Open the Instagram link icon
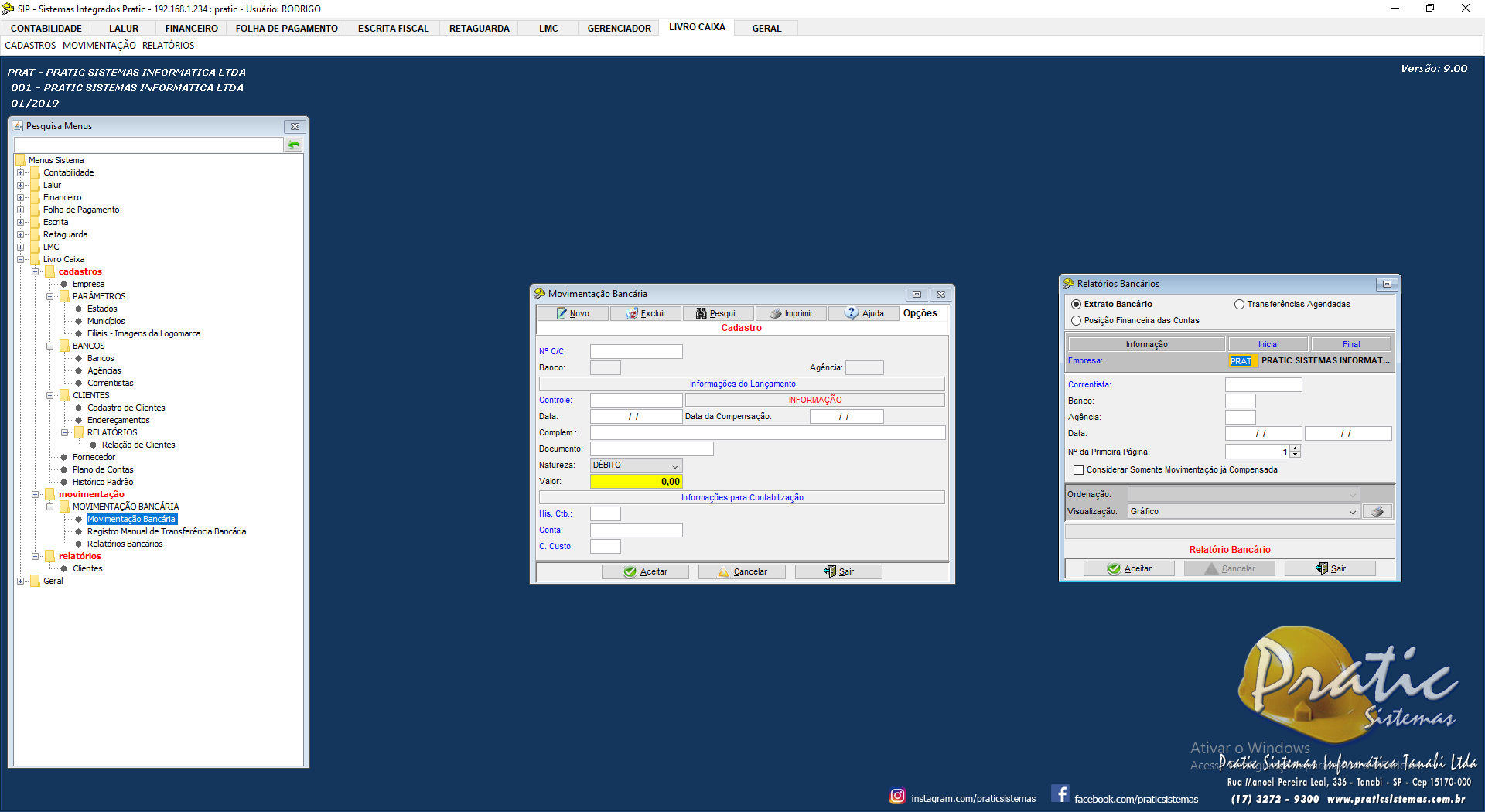The height and width of the screenshot is (812, 1485). 897,796
